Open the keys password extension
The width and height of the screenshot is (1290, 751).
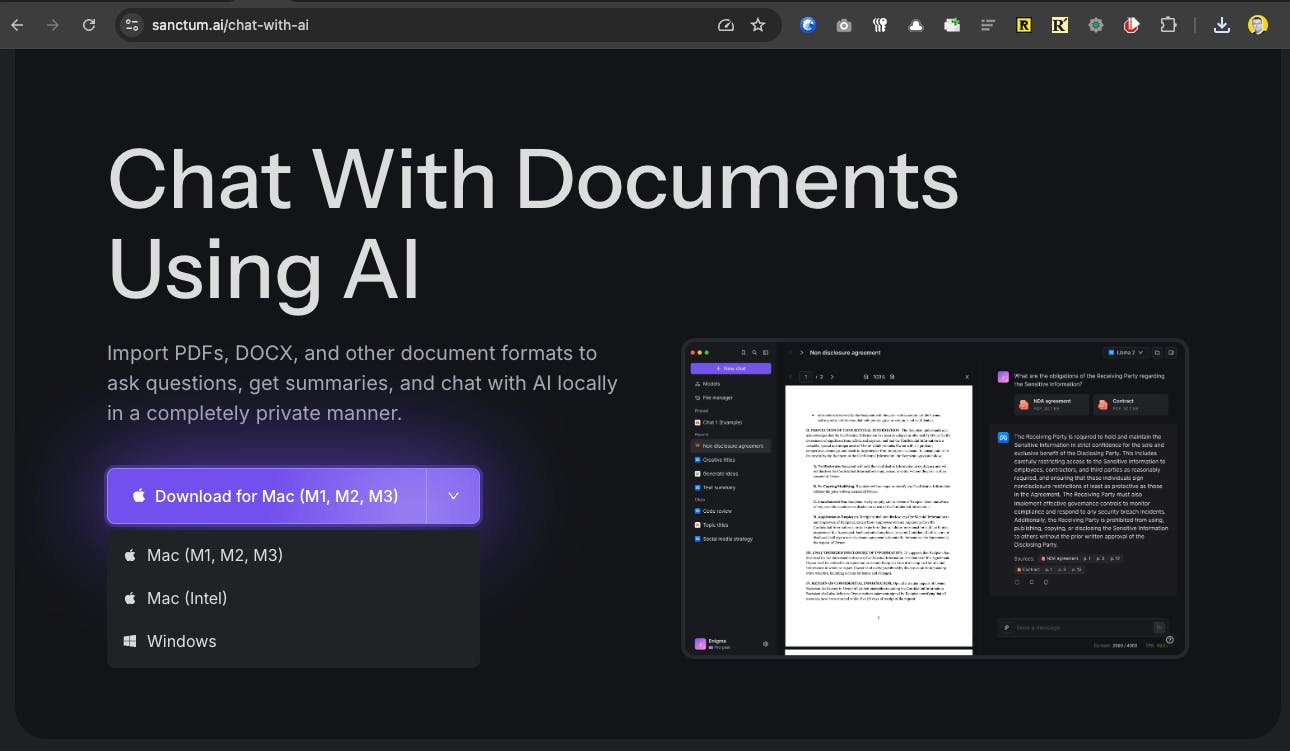(x=880, y=25)
